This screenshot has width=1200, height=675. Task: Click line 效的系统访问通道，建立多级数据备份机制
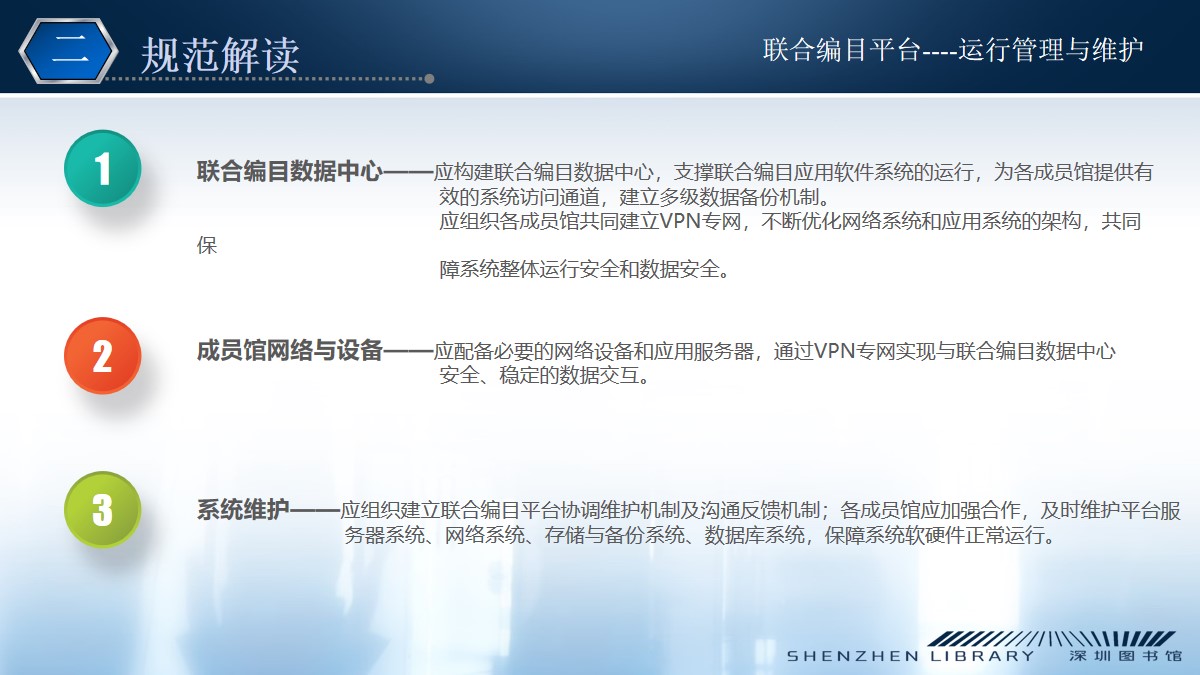(x=634, y=197)
